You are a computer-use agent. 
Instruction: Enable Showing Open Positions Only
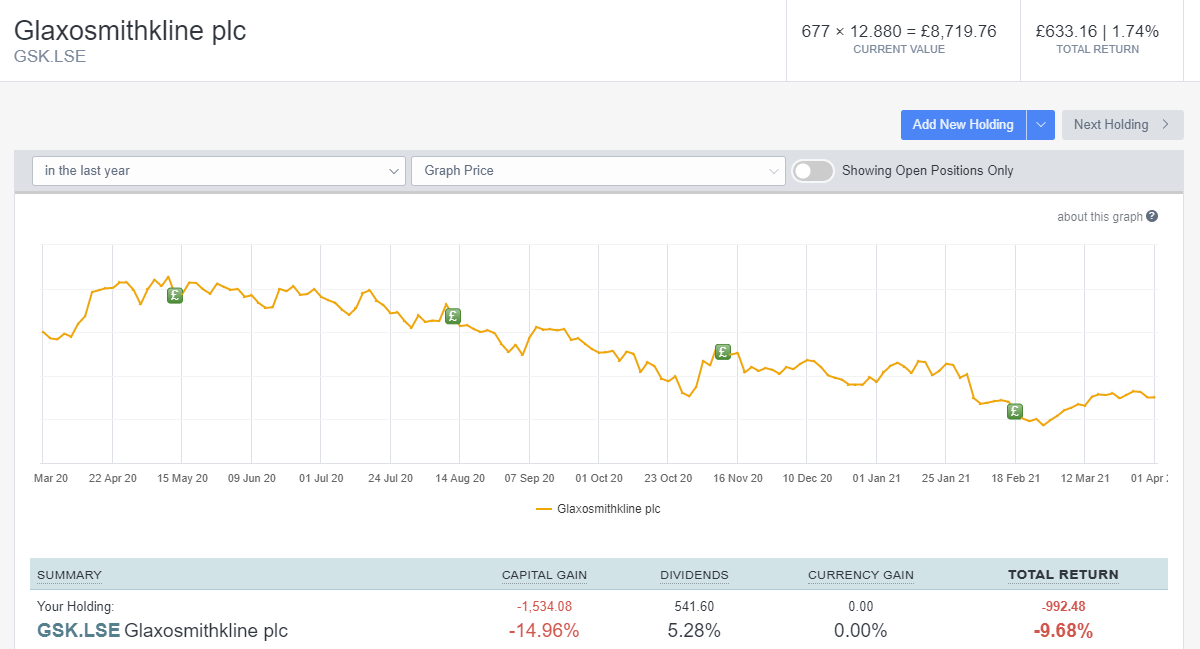point(813,170)
